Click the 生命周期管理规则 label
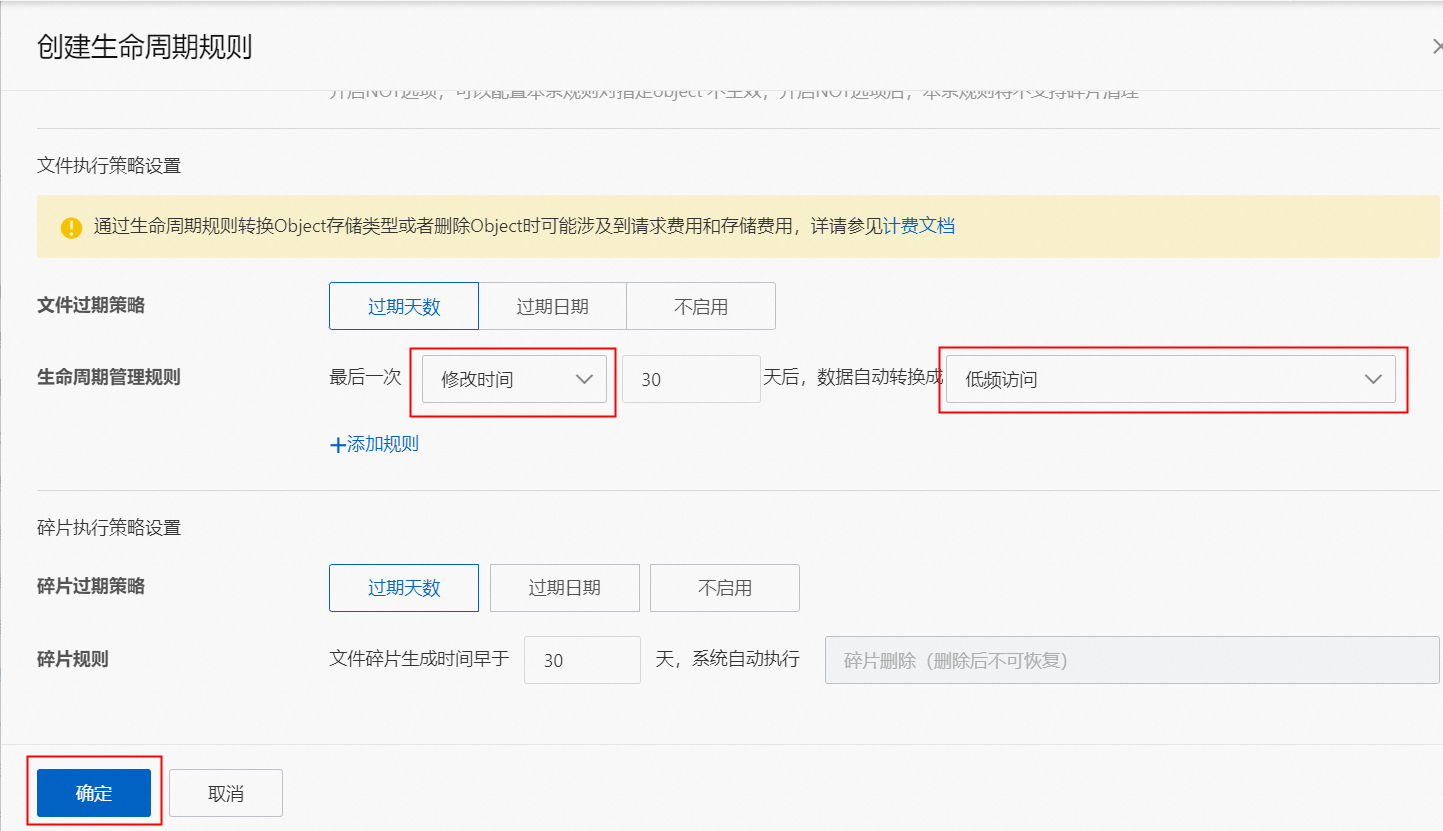1443x831 pixels. 109,378
